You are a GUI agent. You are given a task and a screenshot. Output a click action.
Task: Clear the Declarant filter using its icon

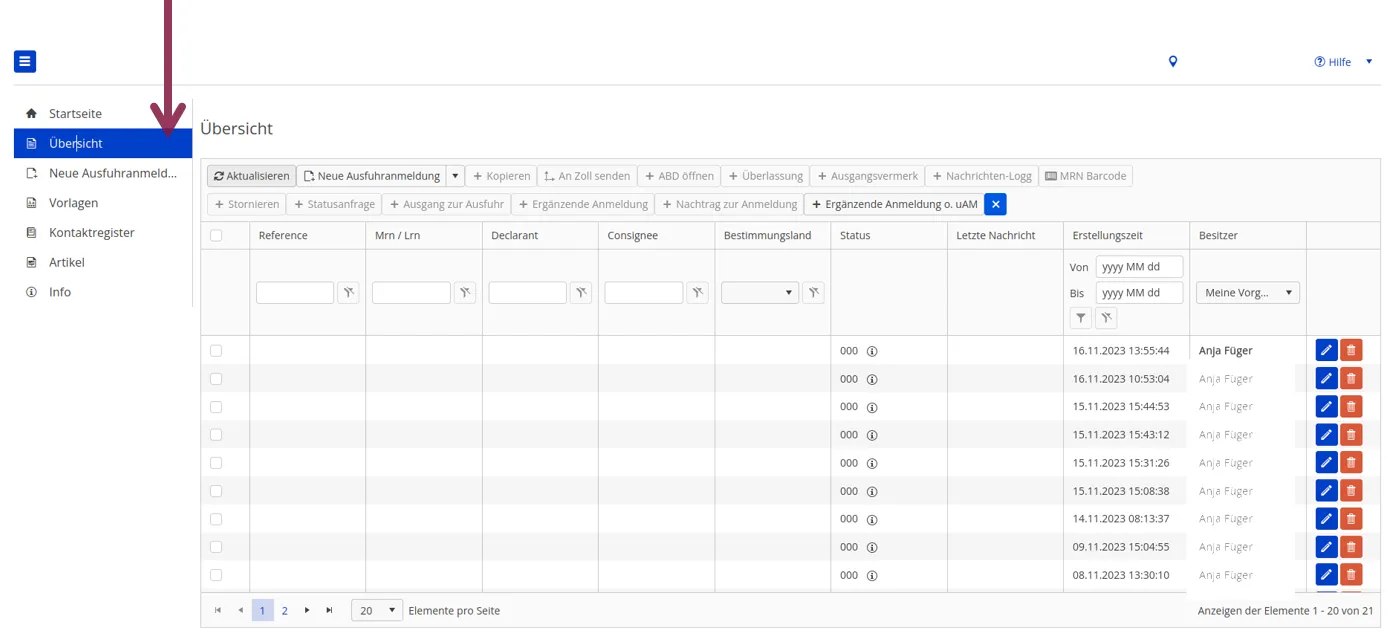coord(580,293)
